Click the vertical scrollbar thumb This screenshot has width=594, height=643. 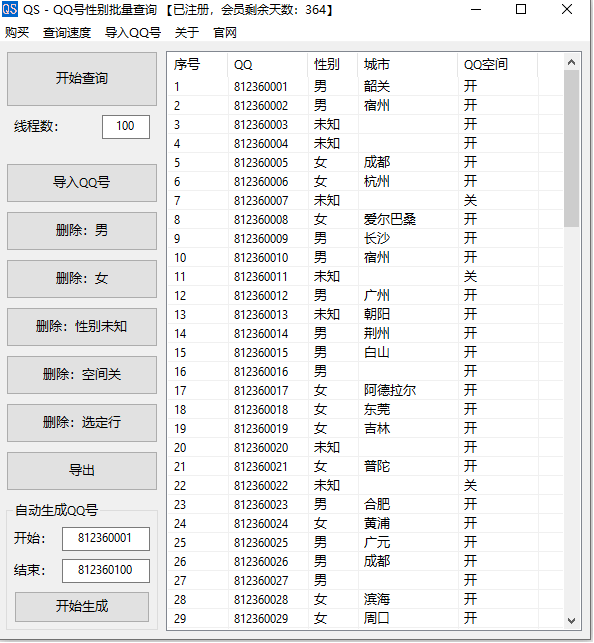coord(571,148)
